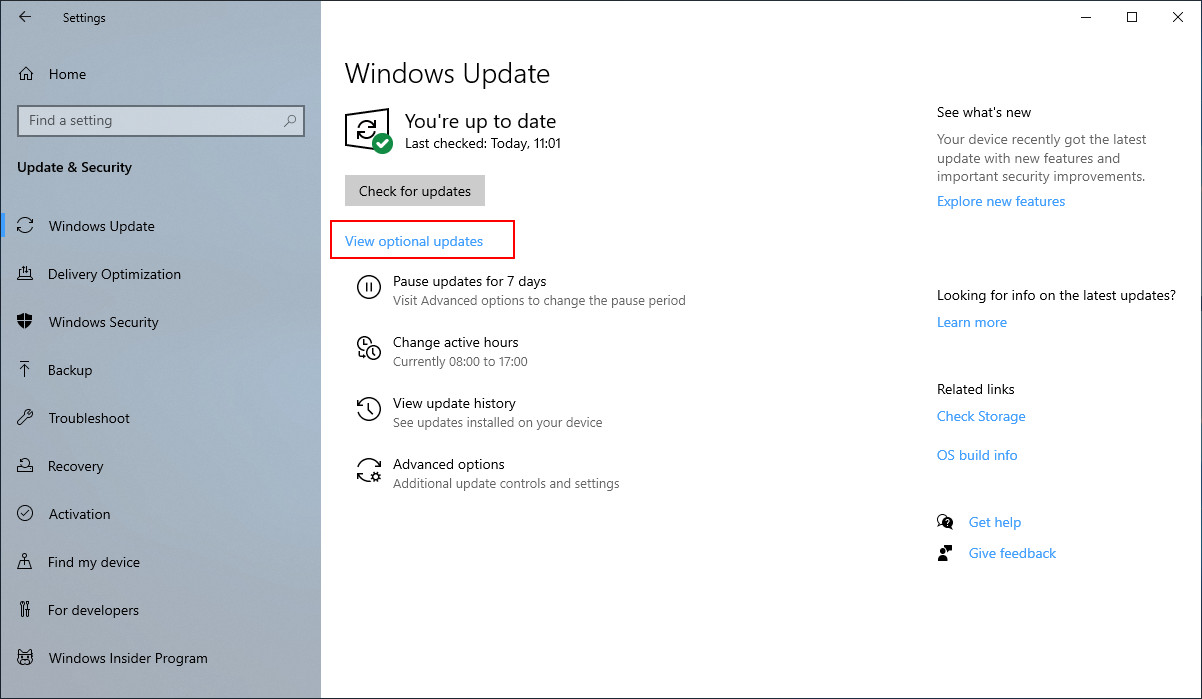Image resolution: width=1202 pixels, height=699 pixels.
Task: Click the Troubleshoot wrench icon
Action: 26,418
